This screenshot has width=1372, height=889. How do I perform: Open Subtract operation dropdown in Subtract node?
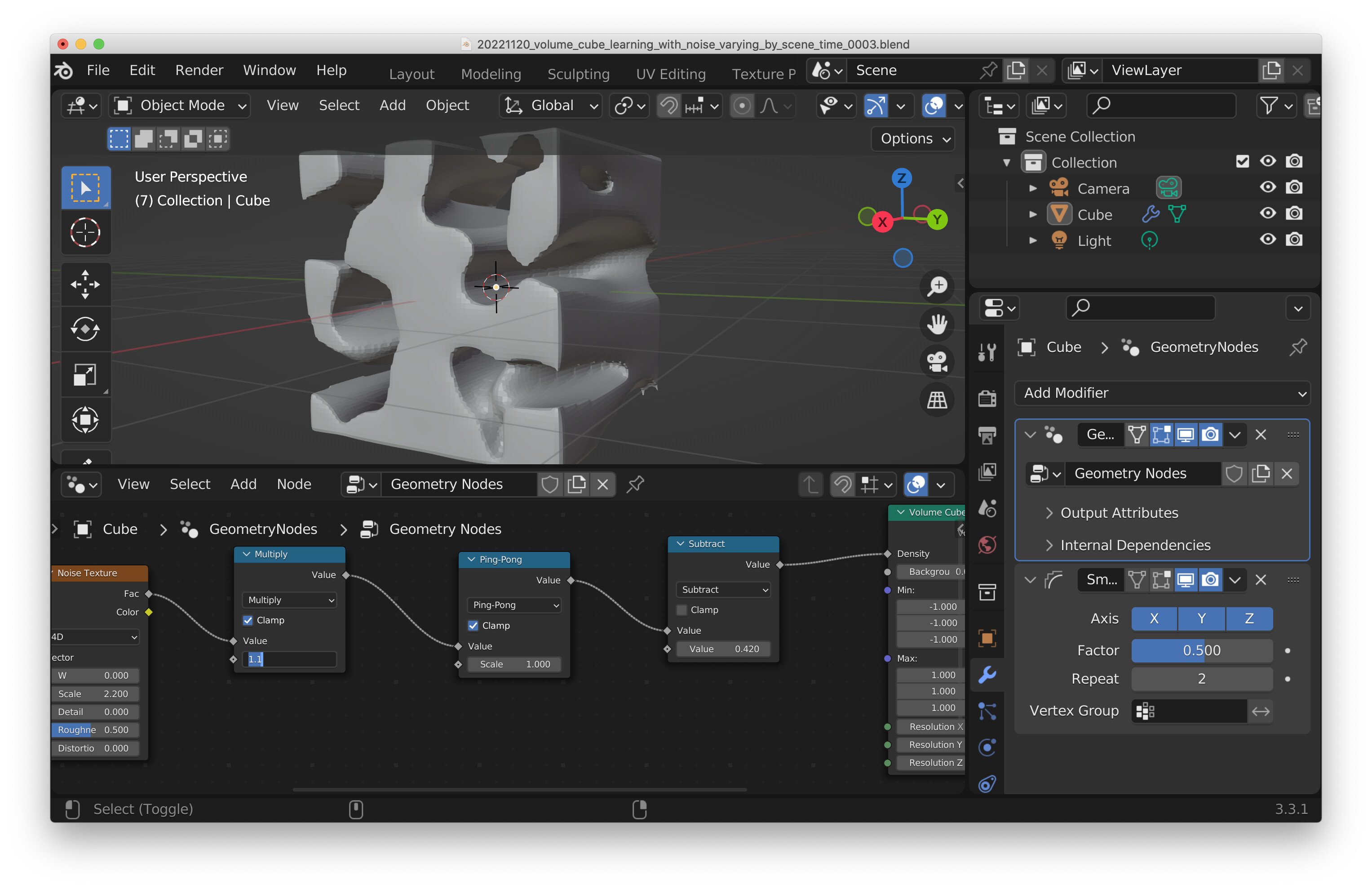click(723, 590)
